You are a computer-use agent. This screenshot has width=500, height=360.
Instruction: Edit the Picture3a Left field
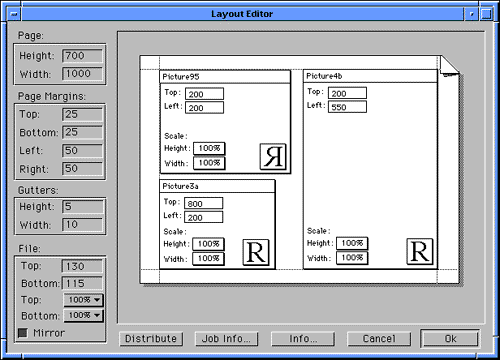[204, 217]
